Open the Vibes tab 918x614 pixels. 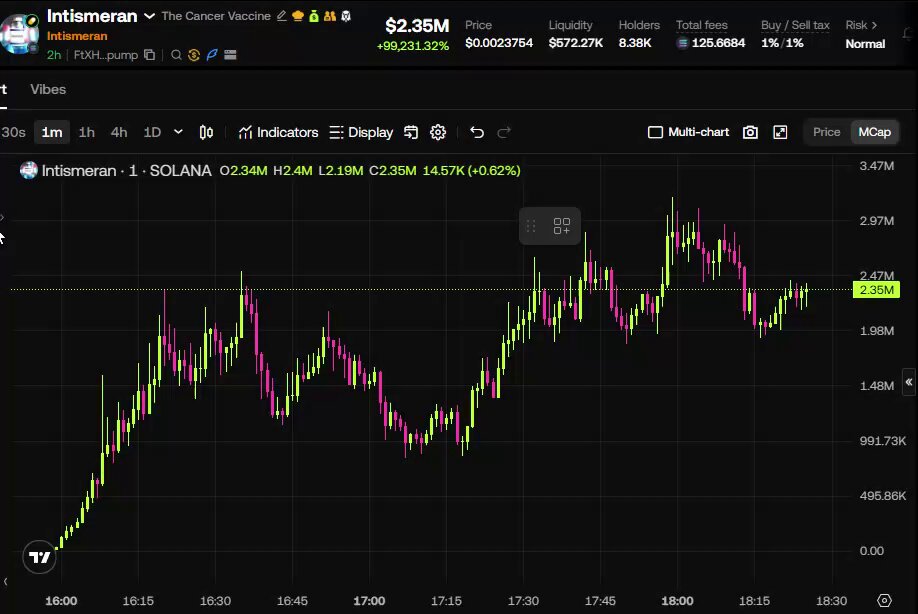(x=48, y=89)
